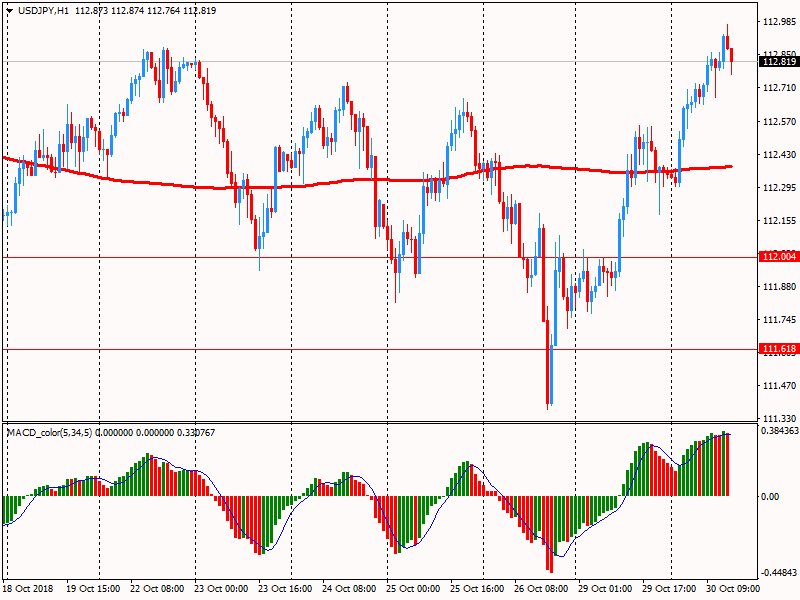
Task: Click the 29 Oct 01:00 time label
Action: (x=605, y=588)
